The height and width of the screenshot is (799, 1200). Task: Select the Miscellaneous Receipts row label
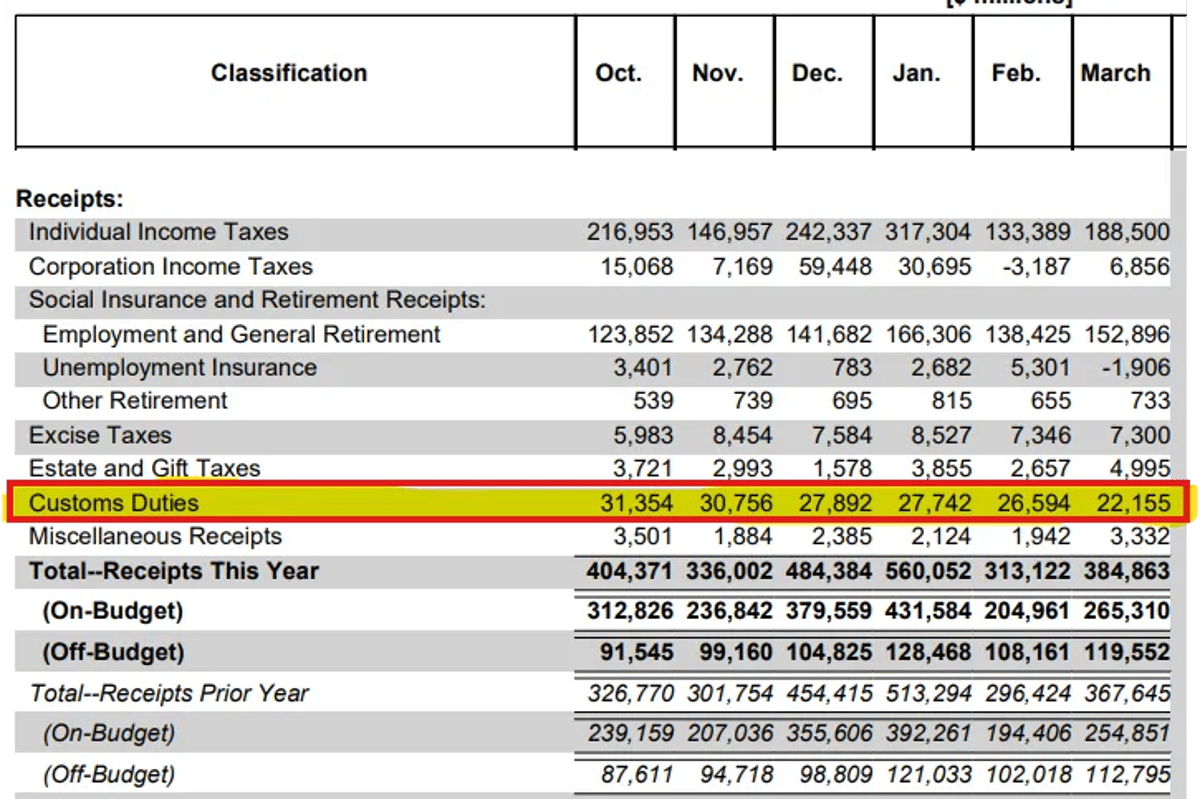[156, 536]
